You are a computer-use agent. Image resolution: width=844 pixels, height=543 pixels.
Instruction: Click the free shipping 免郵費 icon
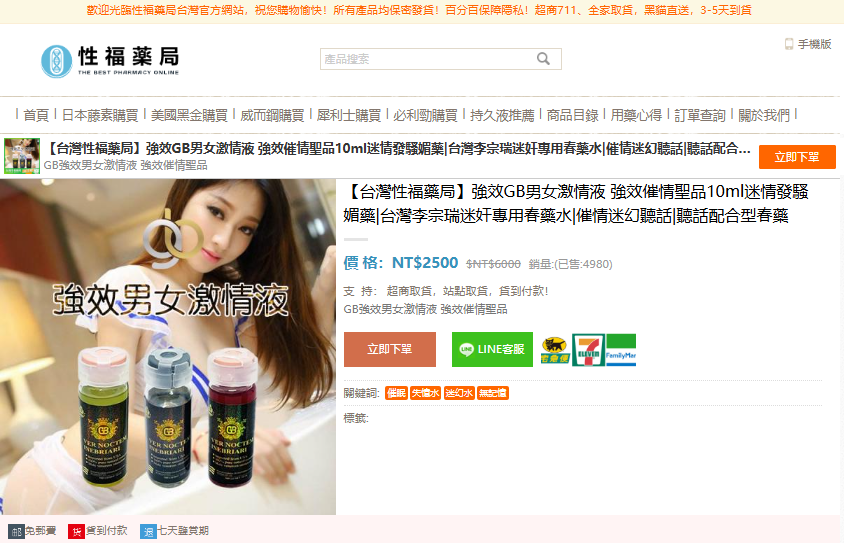(x=16, y=532)
